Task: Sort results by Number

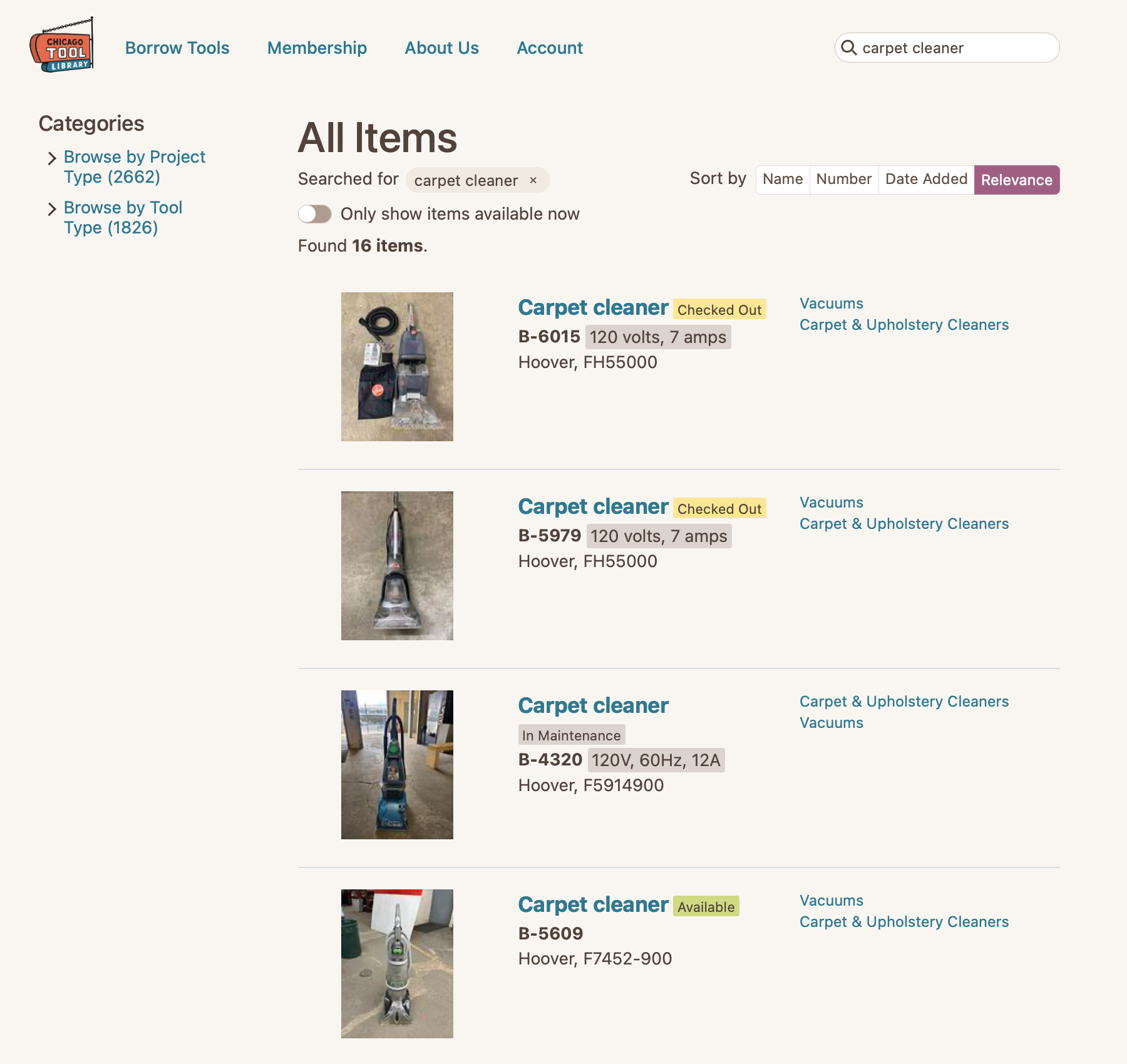Action: 843,180
